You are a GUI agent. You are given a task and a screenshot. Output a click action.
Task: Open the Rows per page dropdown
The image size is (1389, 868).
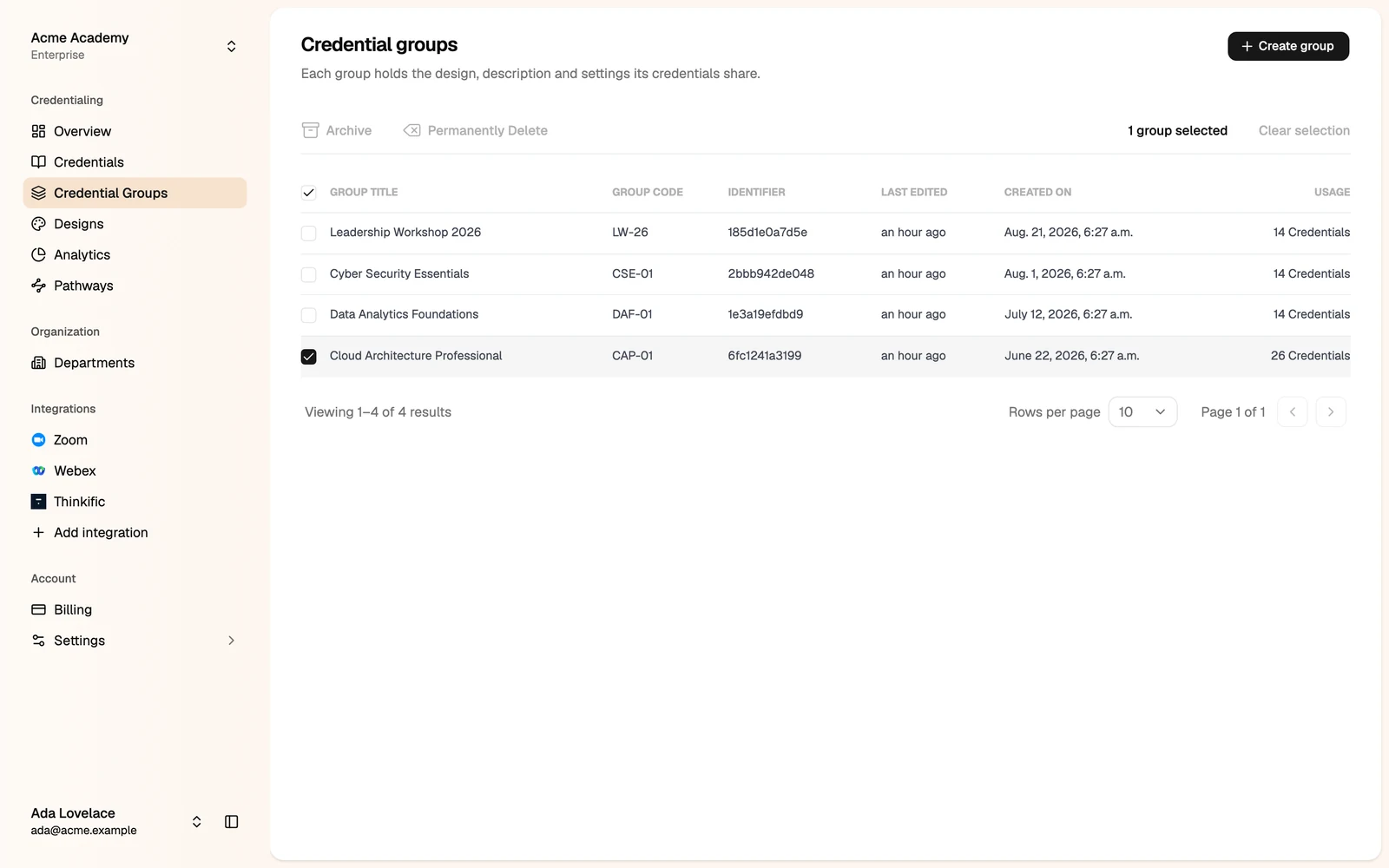click(1142, 411)
